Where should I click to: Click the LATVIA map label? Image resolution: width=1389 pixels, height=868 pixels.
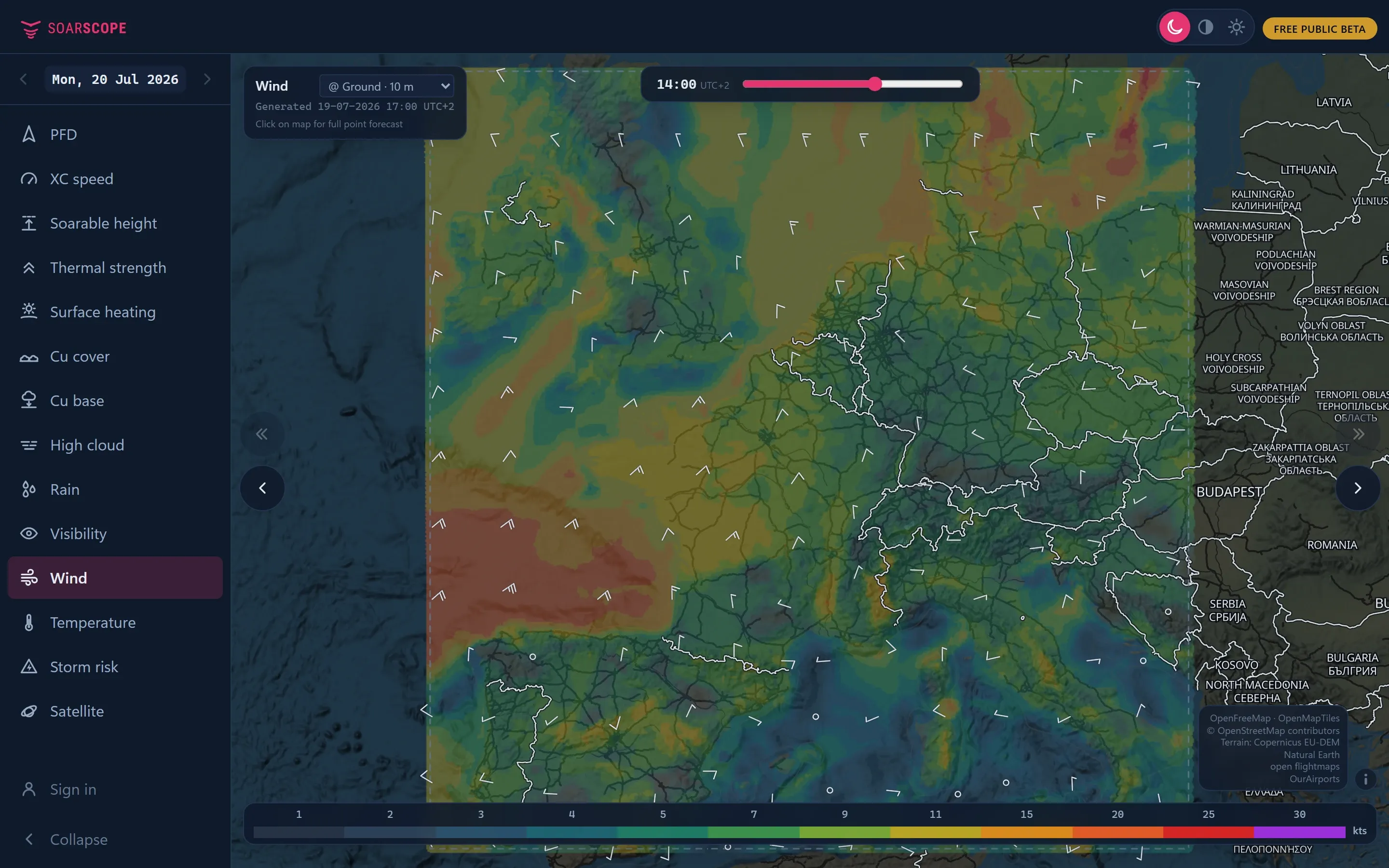pyautogui.click(x=1334, y=102)
